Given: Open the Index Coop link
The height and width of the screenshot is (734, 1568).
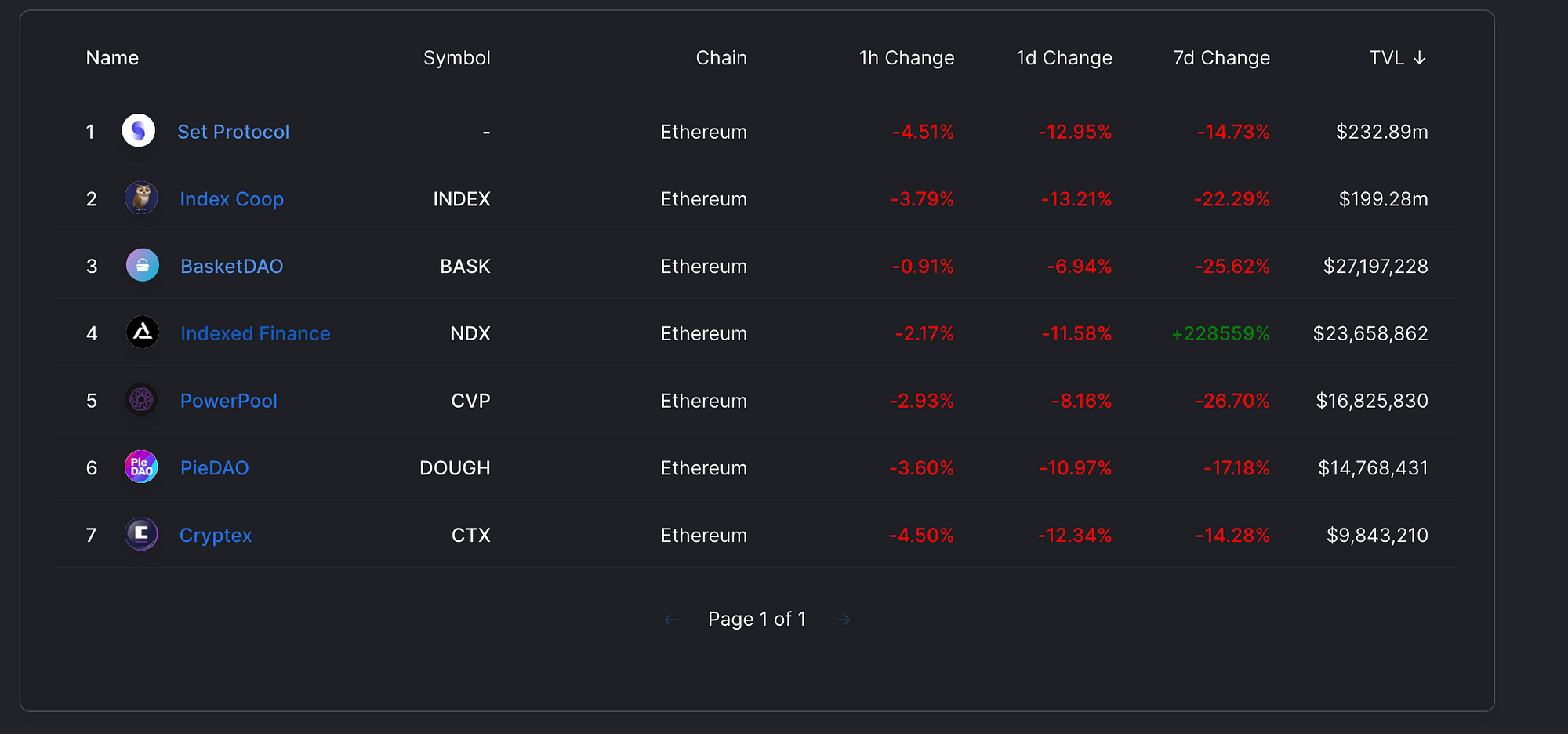Looking at the screenshot, I should coord(231,199).
